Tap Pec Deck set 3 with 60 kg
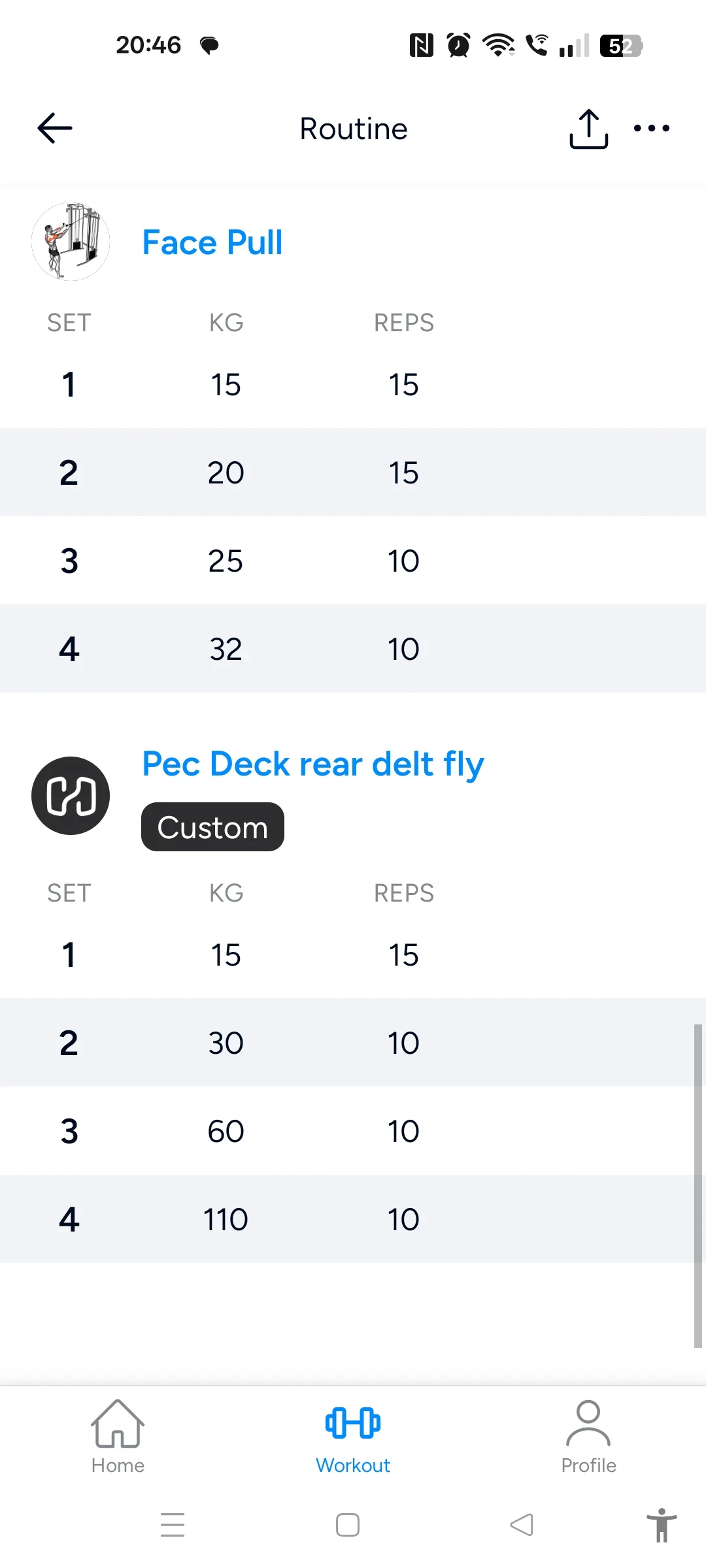The width and height of the screenshot is (706, 1568). pos(226,1131)
